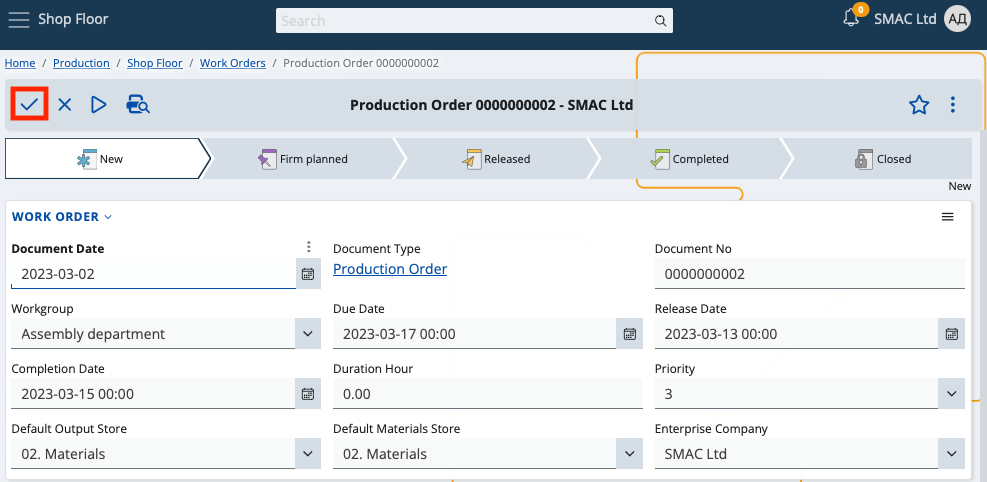This screenshot has width=987, height=482.
Task: Expand the Workgroup dropdown
Action: (x=308, y=334)
